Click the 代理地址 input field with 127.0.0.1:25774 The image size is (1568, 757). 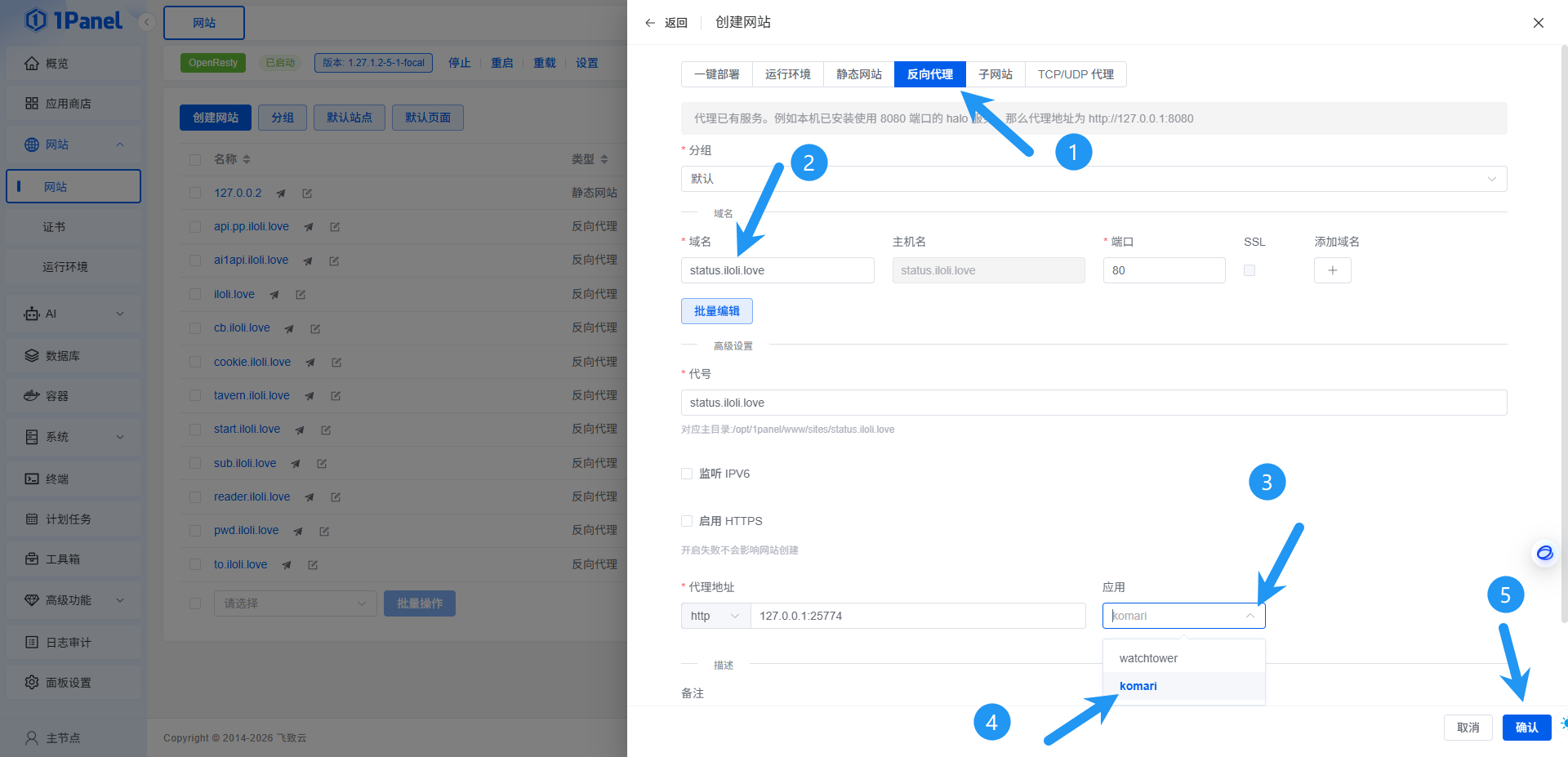[917, 616]
